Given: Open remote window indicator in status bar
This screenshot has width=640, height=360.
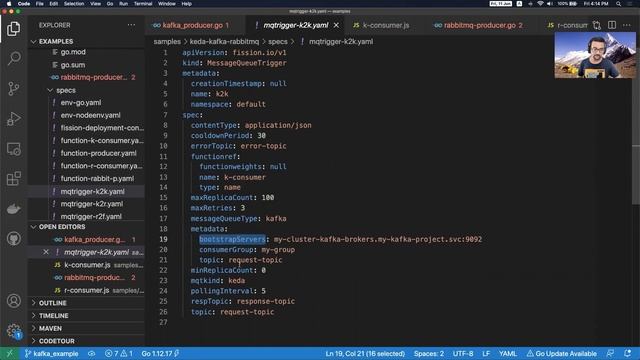Looking at the screenshot, I should pyautogui.click(x=10, y=353).
